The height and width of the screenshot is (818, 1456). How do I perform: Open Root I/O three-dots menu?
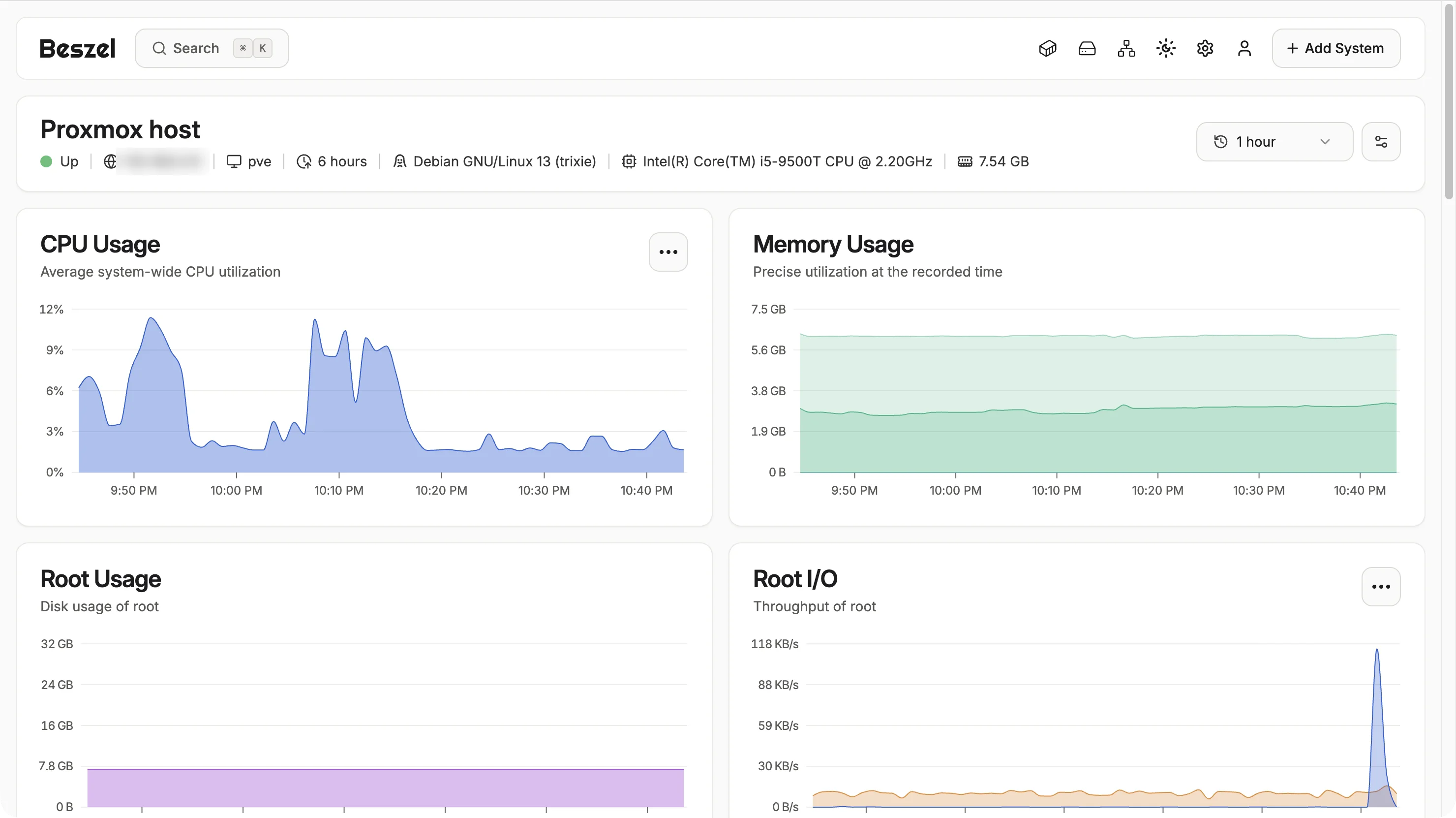[1381, 587]
